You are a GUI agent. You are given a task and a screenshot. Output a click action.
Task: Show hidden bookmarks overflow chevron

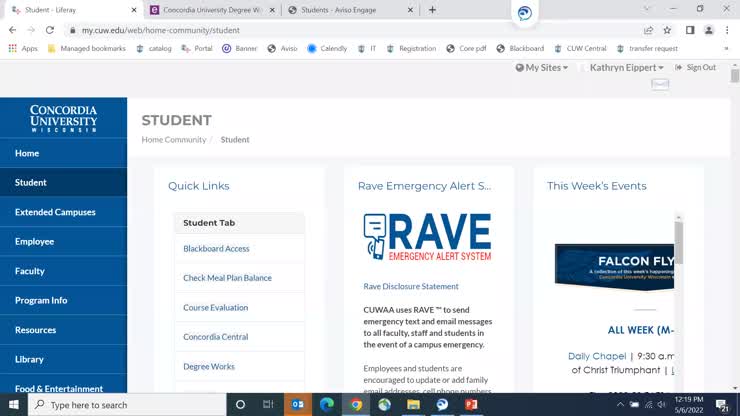point(726,48)
